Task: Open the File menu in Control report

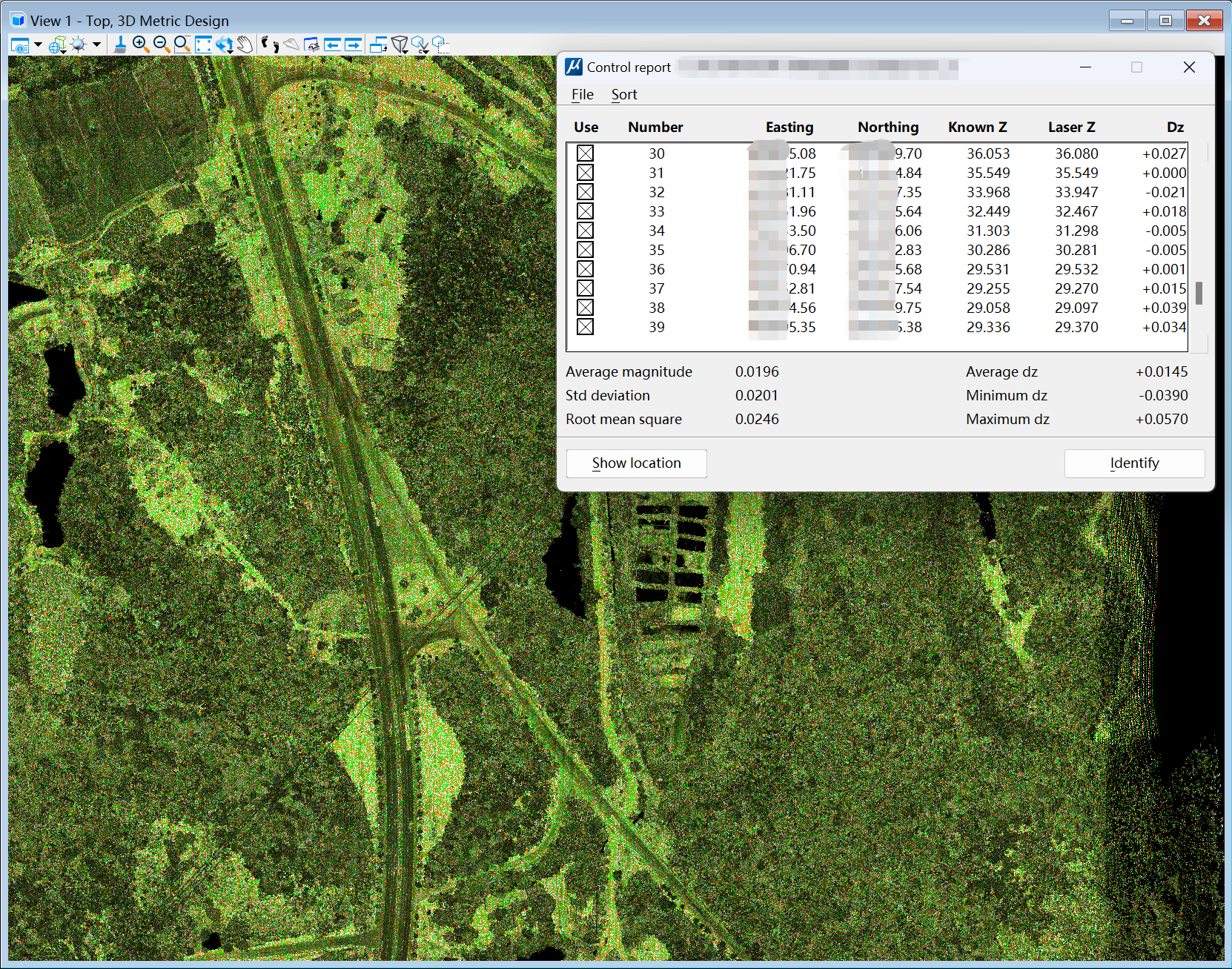Action: point(582,94)
